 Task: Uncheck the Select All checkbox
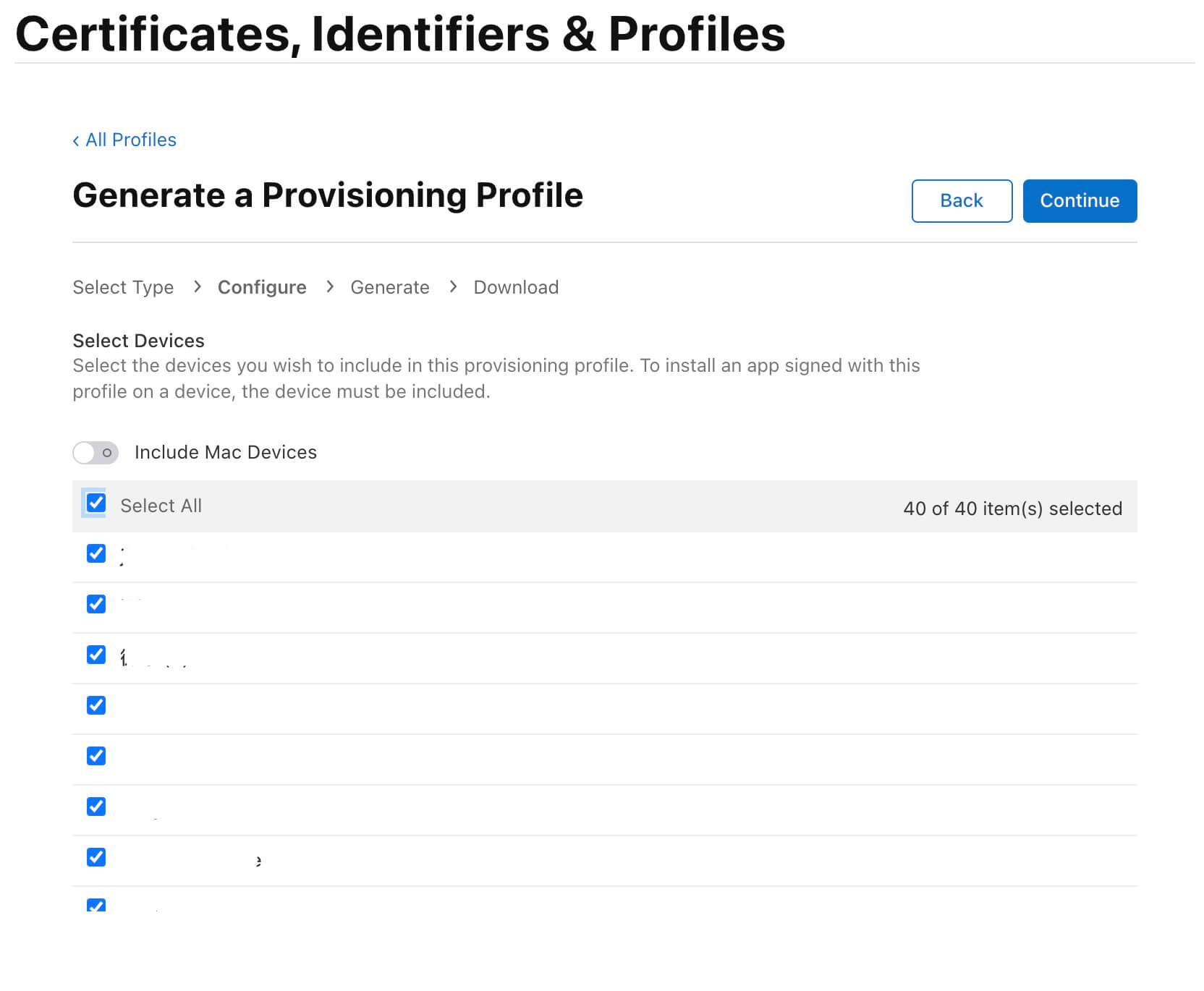point(96,503)
